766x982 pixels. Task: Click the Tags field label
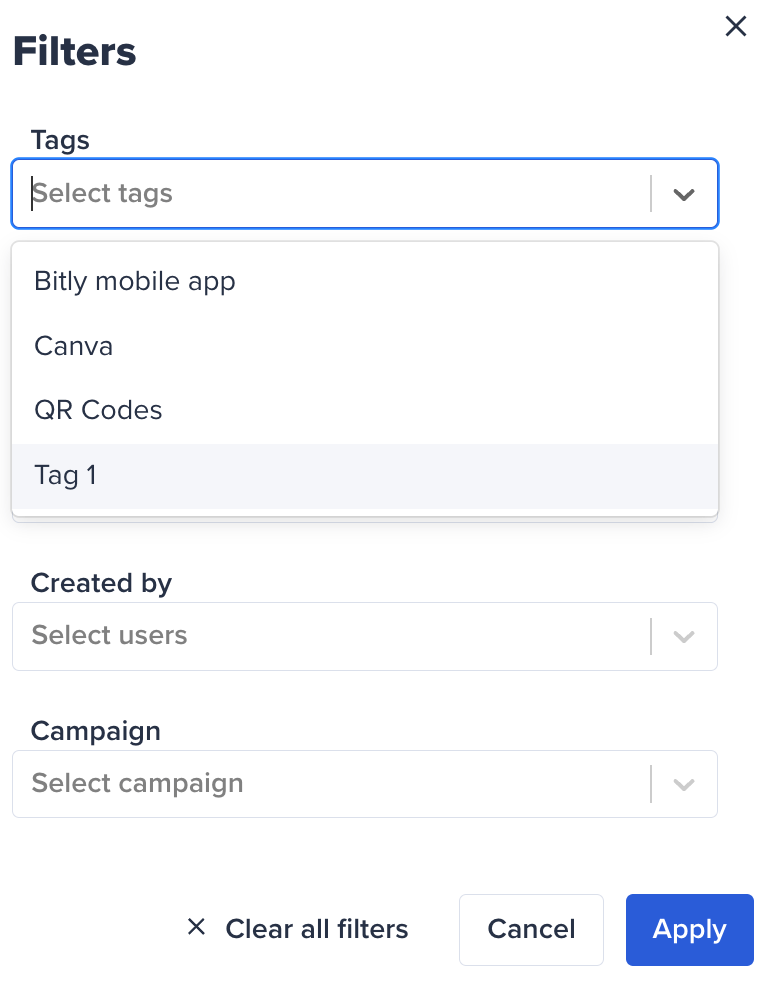pos(59,140)
